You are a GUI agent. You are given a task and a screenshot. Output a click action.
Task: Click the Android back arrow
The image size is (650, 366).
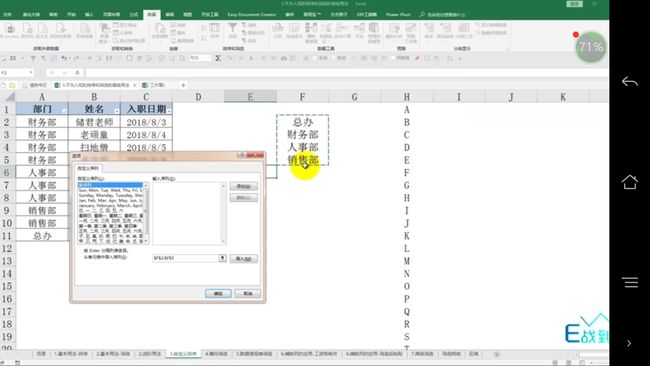click(x=630, y=82)
